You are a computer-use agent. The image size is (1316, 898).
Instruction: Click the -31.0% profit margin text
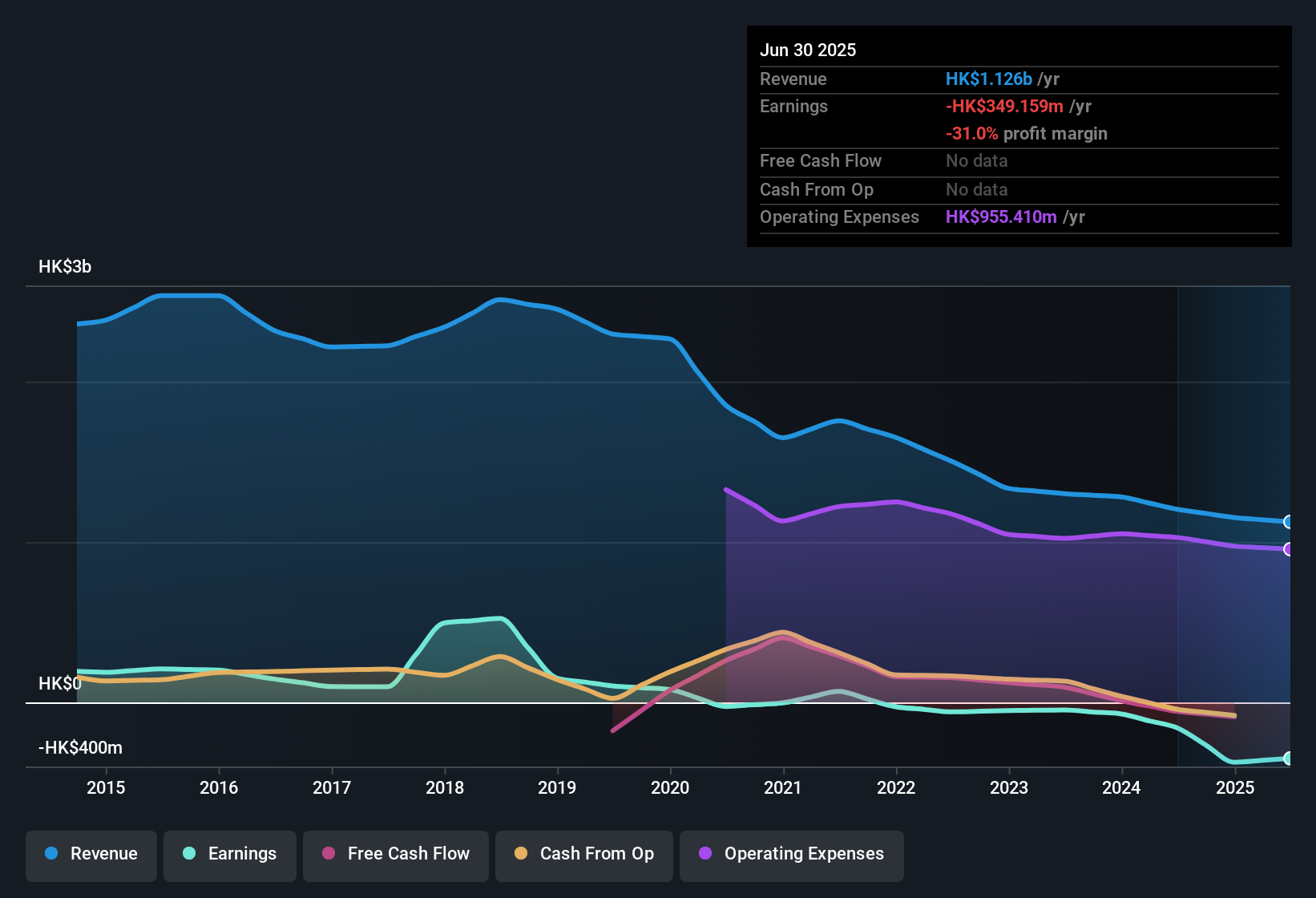[1027, 133]
